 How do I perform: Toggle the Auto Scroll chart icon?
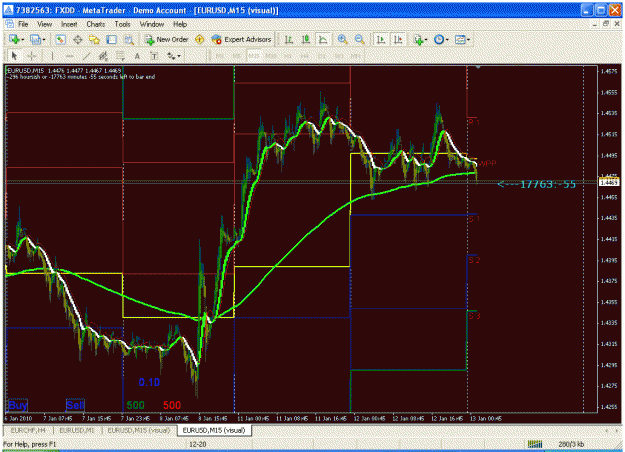(x=381, y=39)
